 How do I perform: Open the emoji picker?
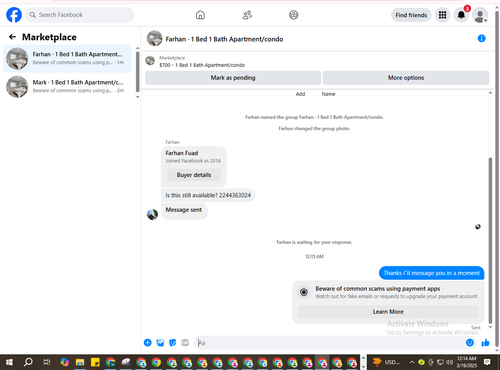pos(470,343)
